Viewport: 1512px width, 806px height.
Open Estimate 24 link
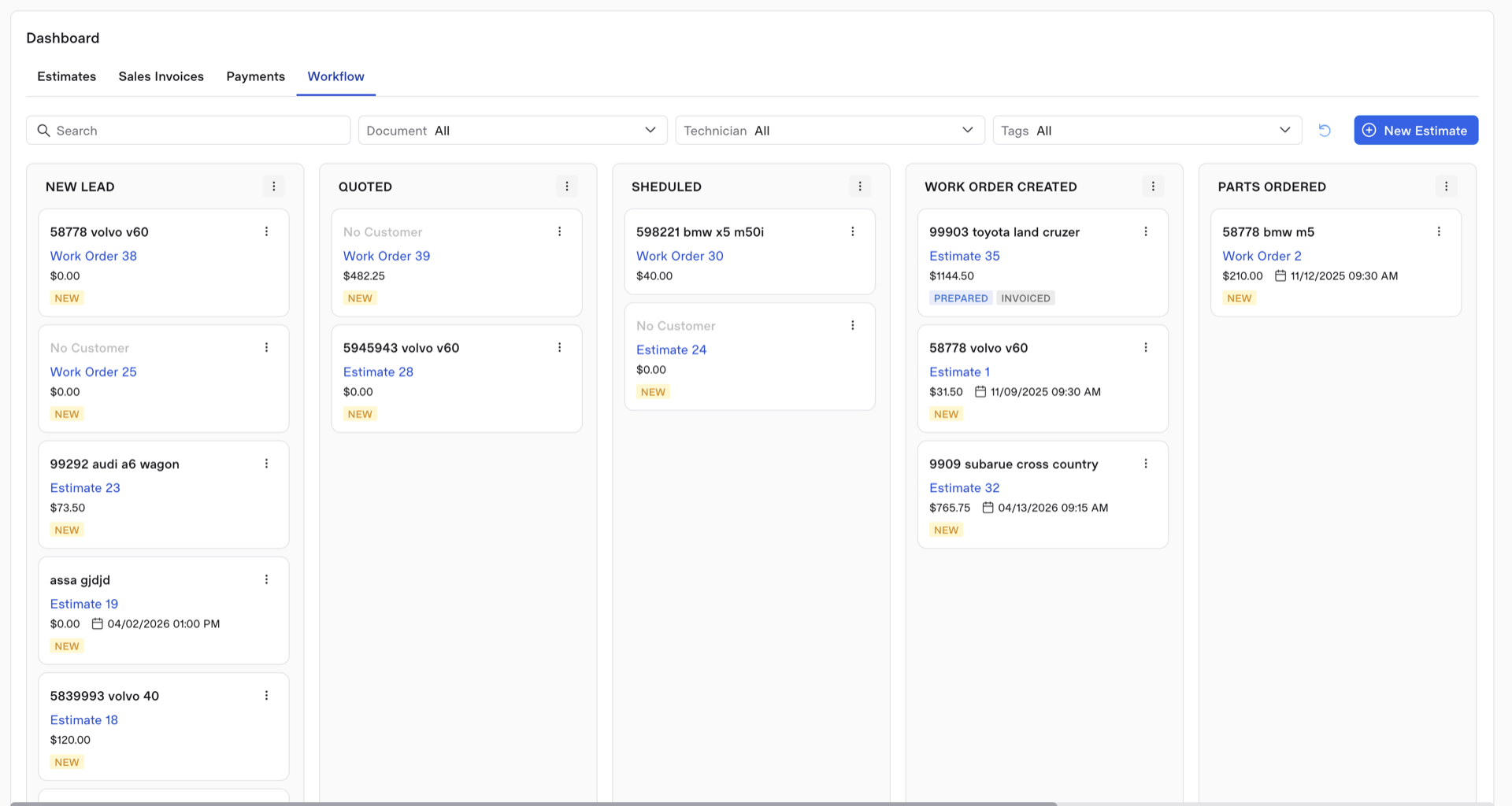(672, 349)
